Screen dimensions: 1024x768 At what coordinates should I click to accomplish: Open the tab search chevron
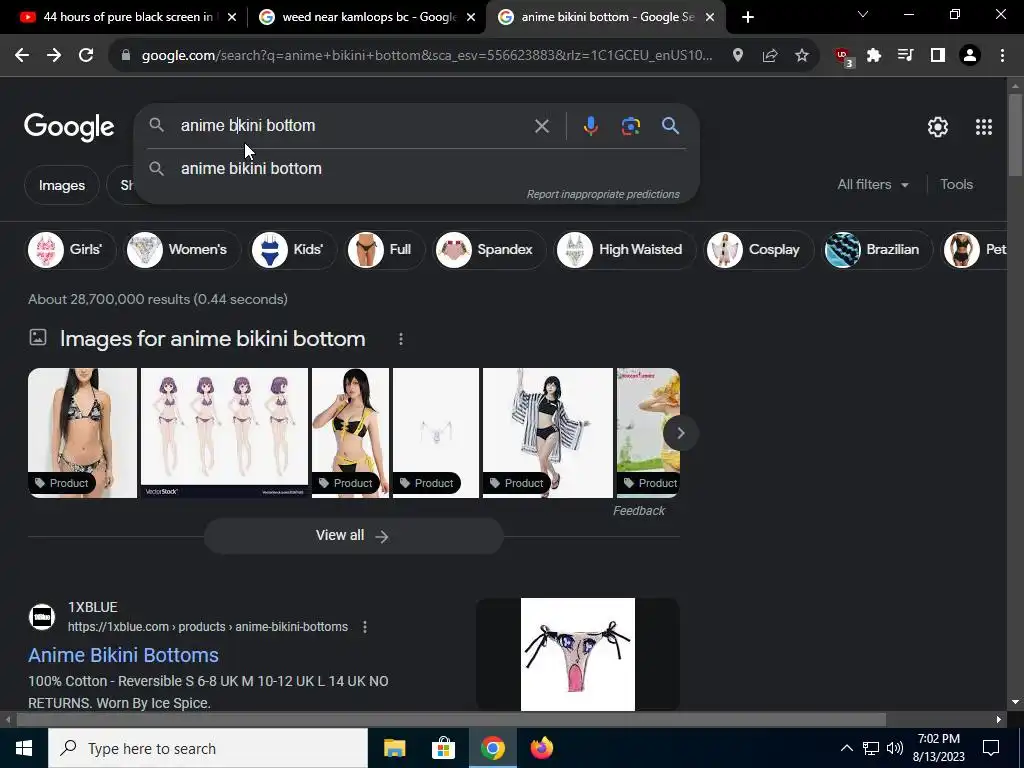pos(863,14)
